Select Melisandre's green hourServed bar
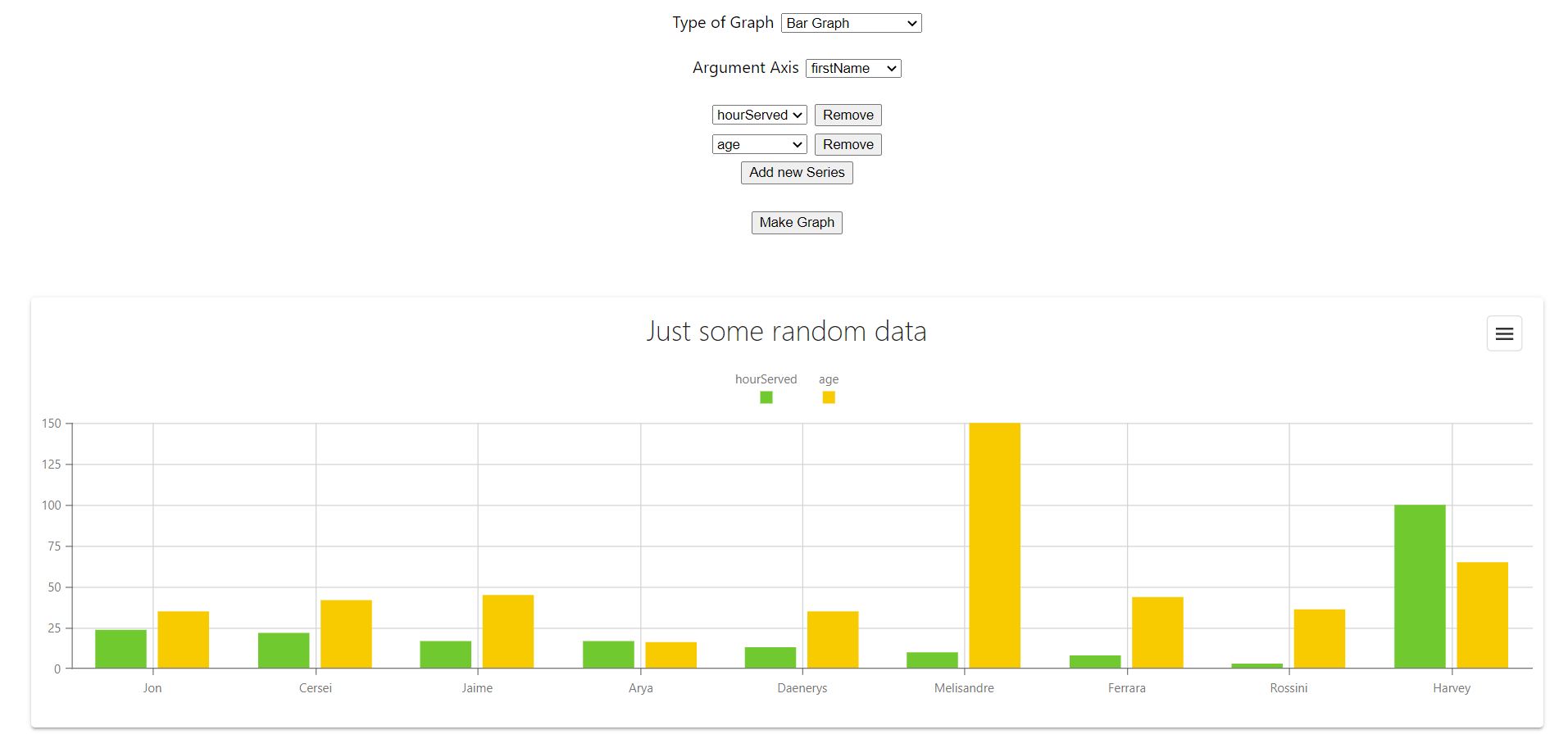The width and height of the screenshot is (1568, 748). point(932,660)
